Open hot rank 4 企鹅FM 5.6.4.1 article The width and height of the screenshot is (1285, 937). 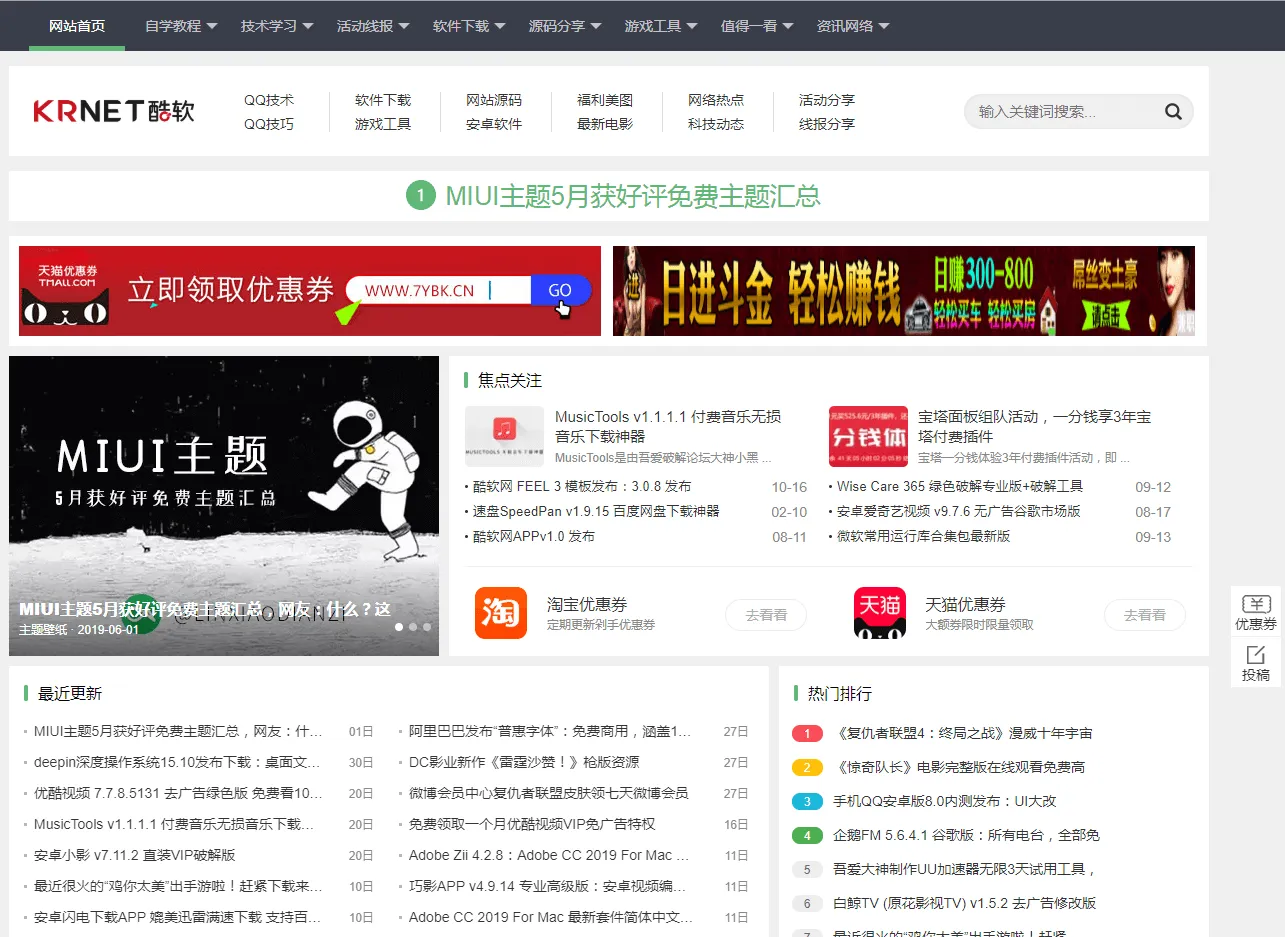tap(966, 835)
